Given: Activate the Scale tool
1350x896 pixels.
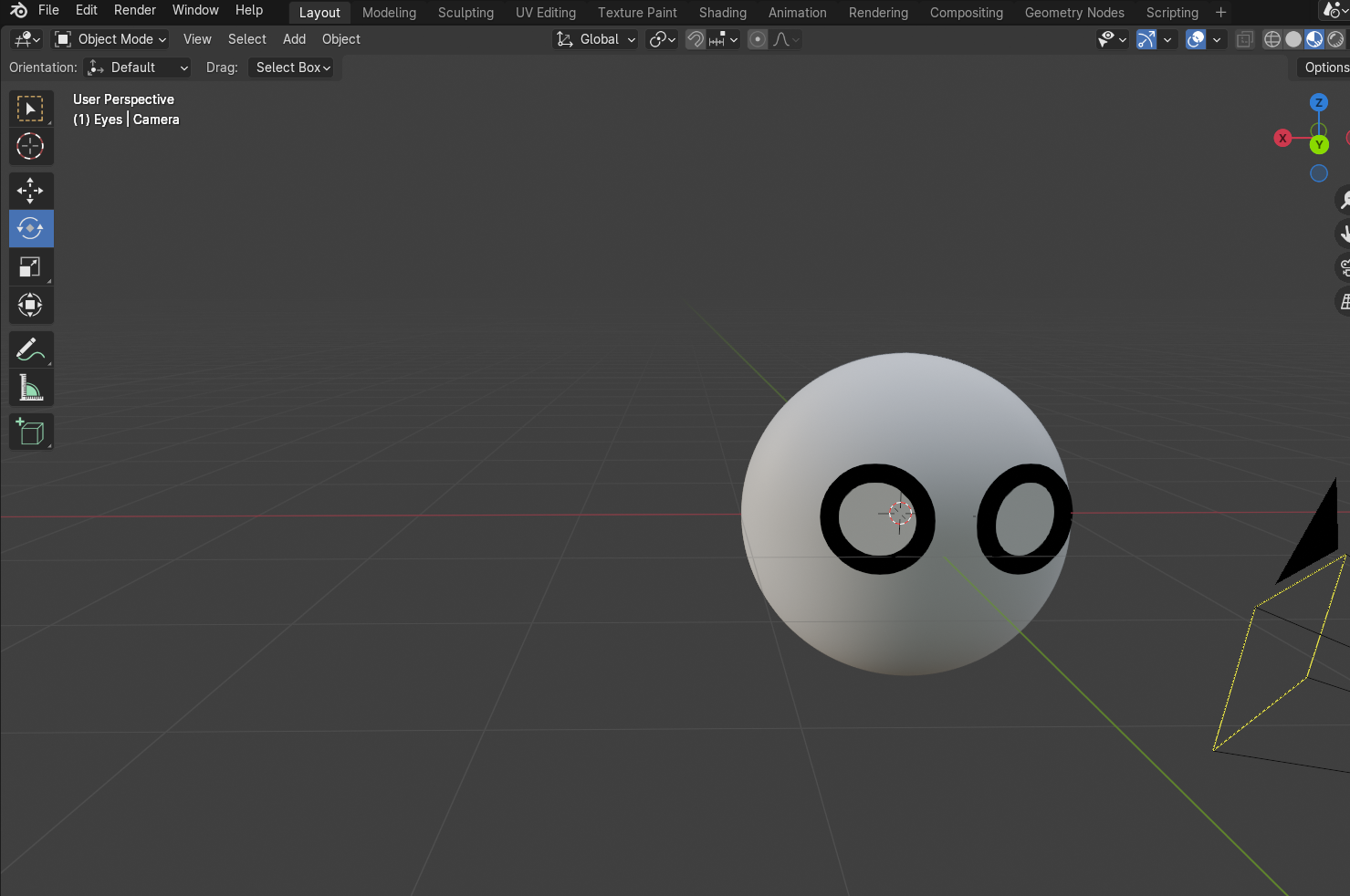Looking at the screenshot, I should (31, 266).
